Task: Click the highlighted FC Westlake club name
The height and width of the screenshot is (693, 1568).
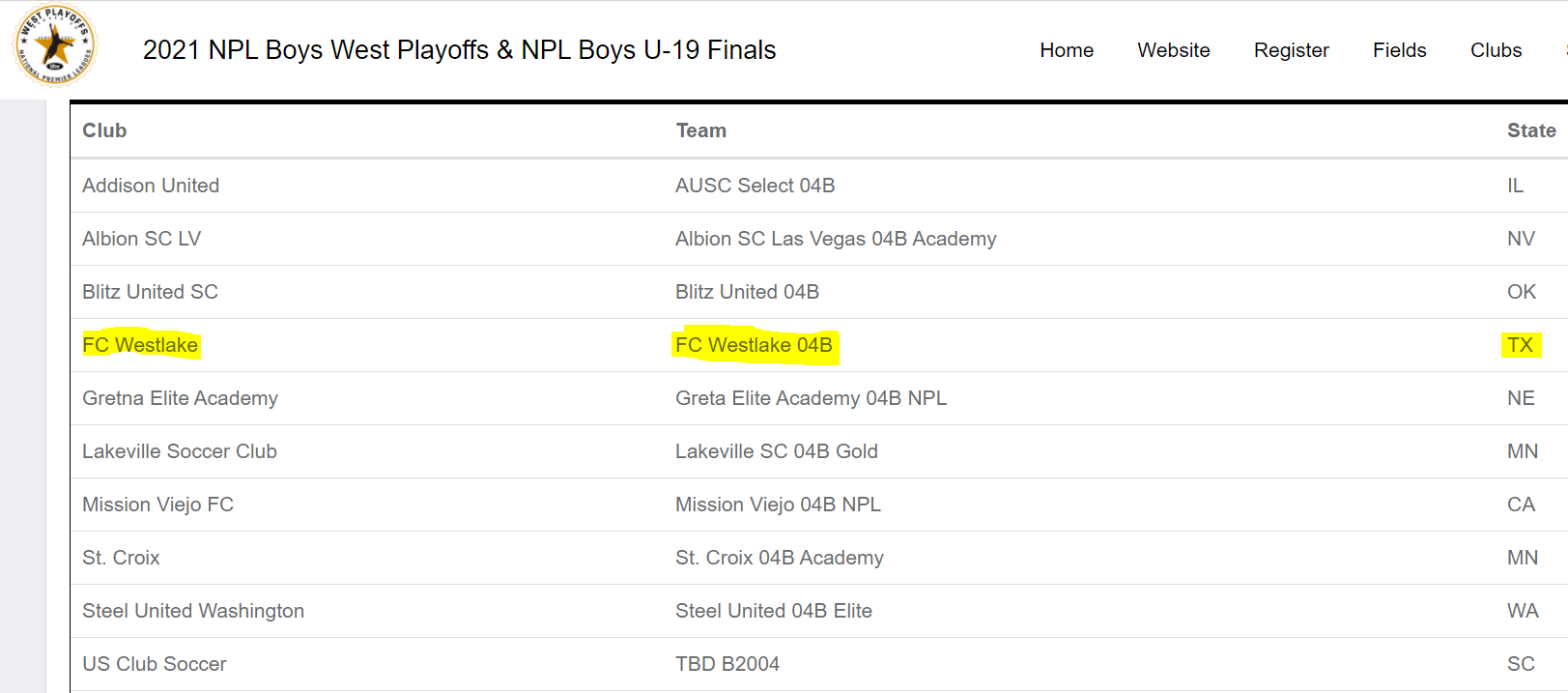Action: (140, 345)
